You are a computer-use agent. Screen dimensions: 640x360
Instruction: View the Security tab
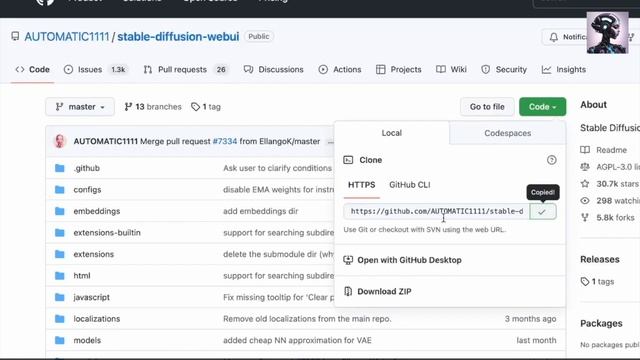tap(504, 69)
